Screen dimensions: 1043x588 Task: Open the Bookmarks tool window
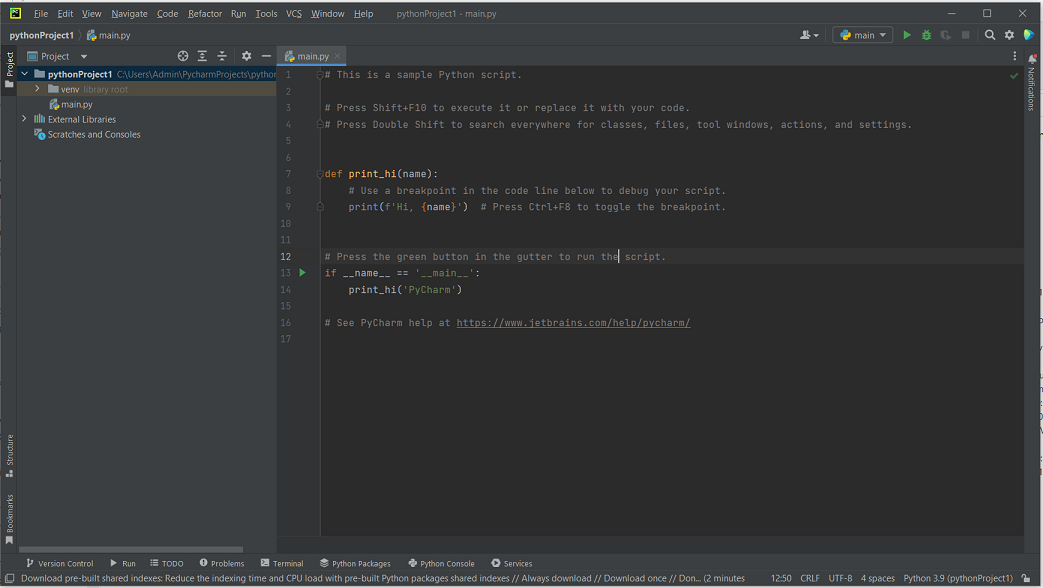[x=9, y=519]
